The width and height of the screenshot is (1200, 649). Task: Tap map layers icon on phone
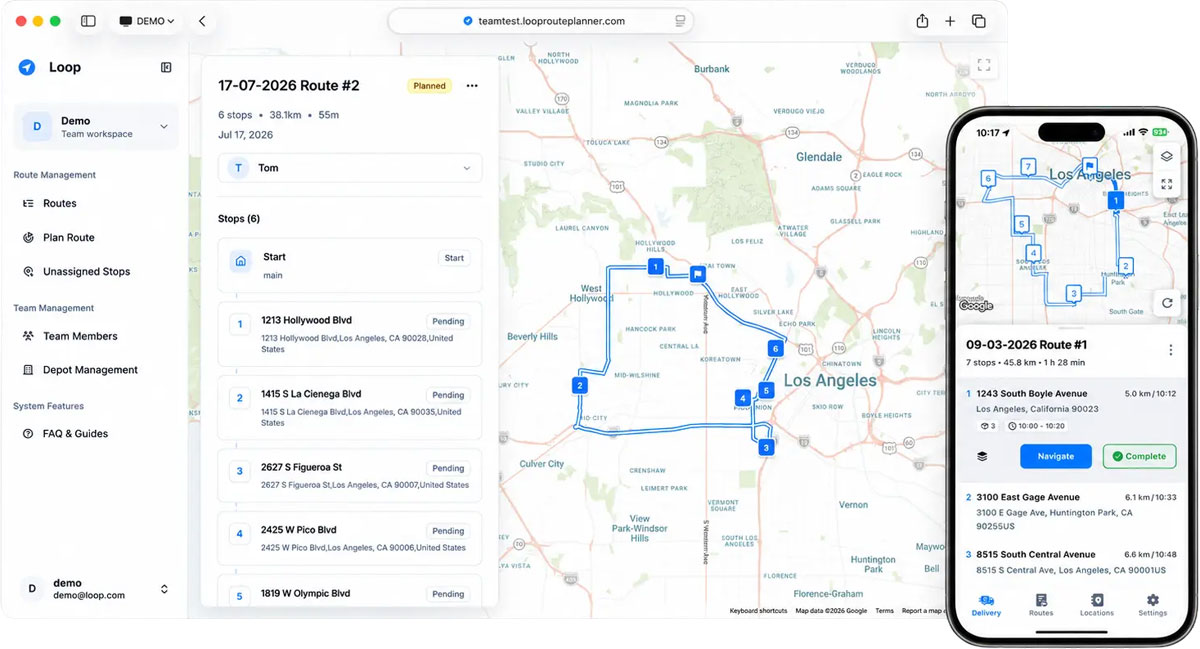tap(1166, 157)
